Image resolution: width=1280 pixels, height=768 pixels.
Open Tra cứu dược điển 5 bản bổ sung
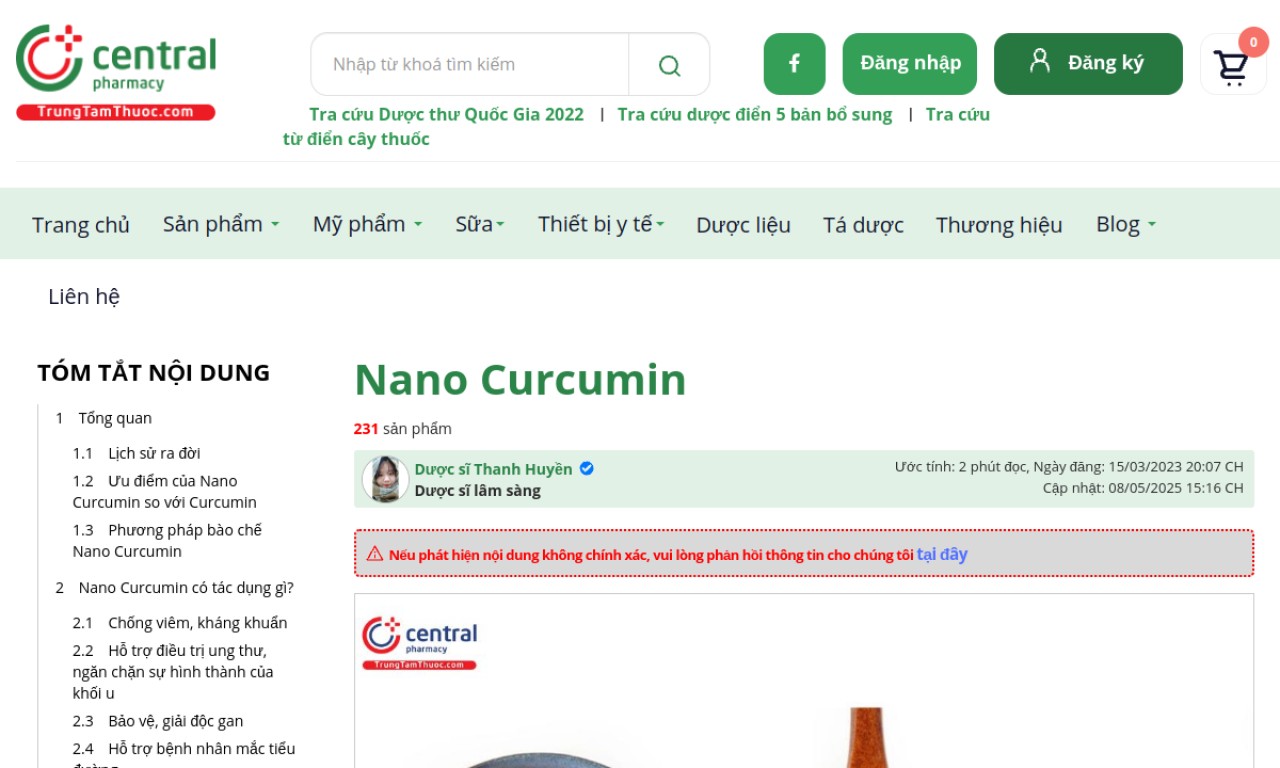click(755, 114)
